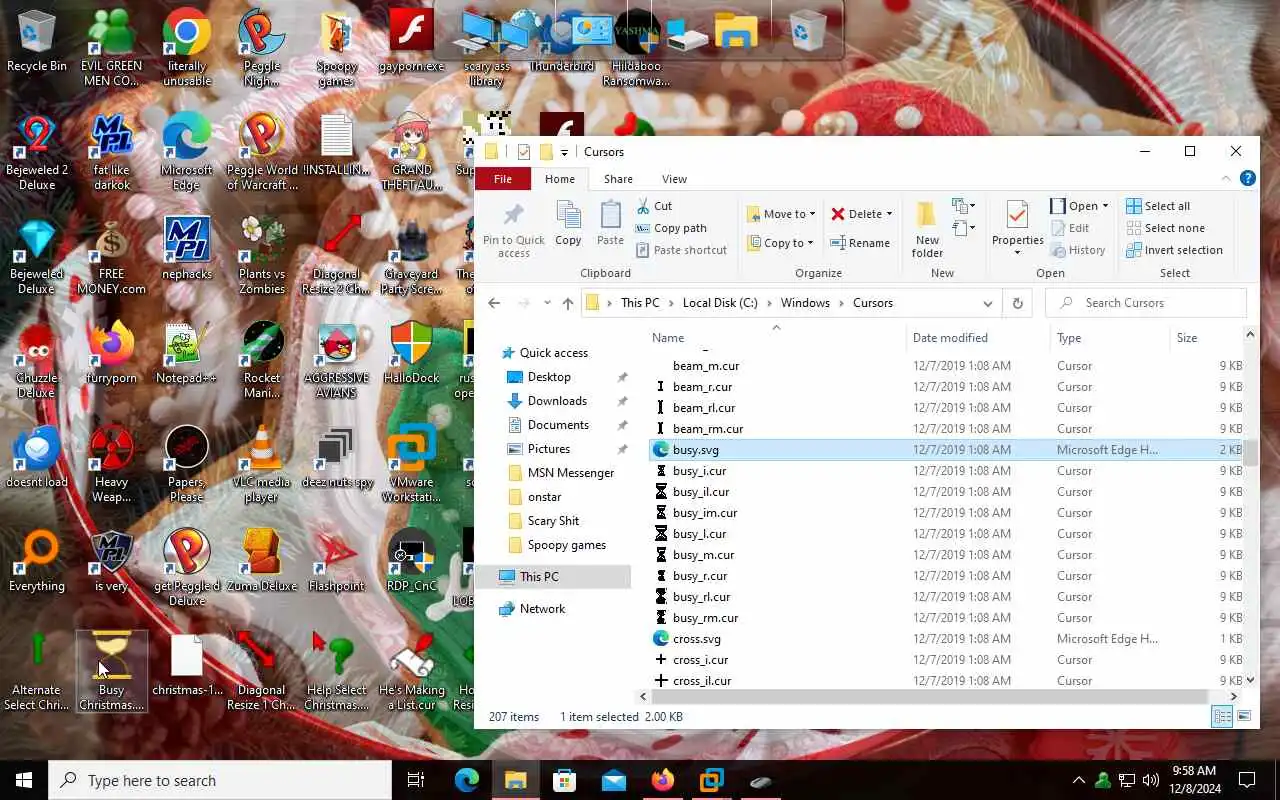Click Select all in ribbon
The image size is (1280, 800).
pyautogui.click(x=1158, y=206)
